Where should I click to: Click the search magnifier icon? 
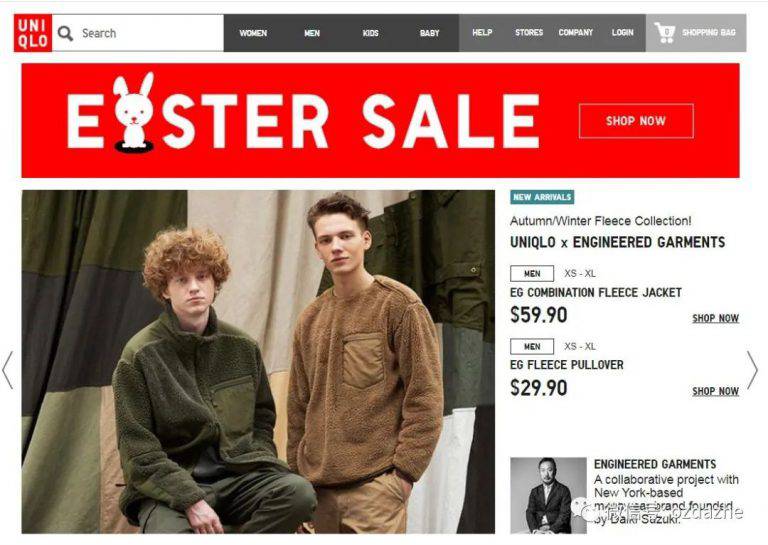(x=65, y=33)
